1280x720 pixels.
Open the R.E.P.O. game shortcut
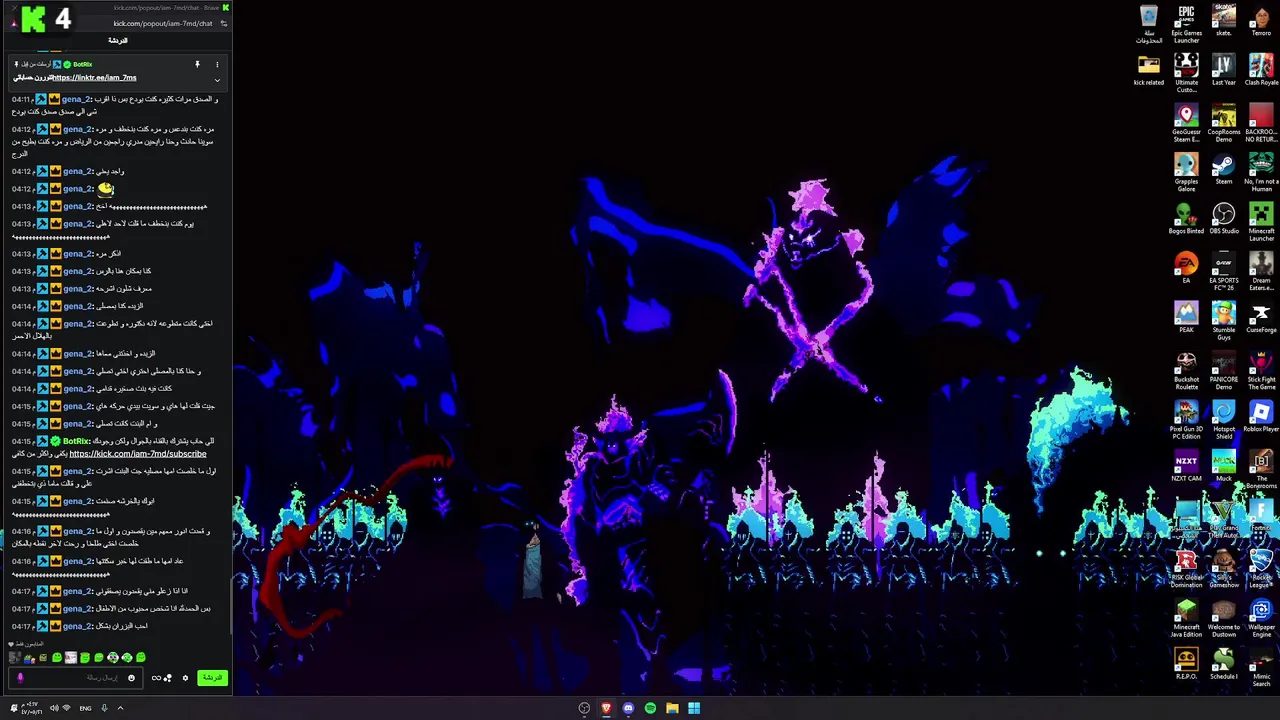(x=1186, y=662)
